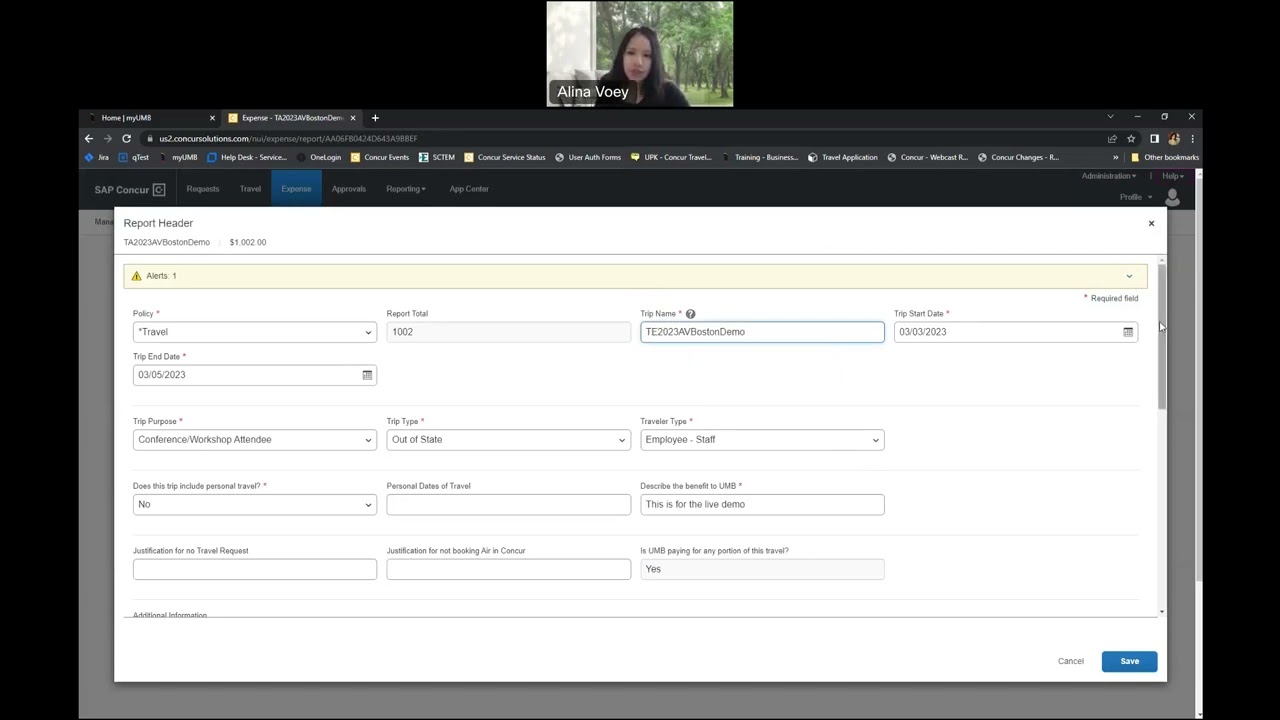Screen dimensions: 1280x720
Task: Click the Chrome tab search chevron
Action: point(1110,118)
